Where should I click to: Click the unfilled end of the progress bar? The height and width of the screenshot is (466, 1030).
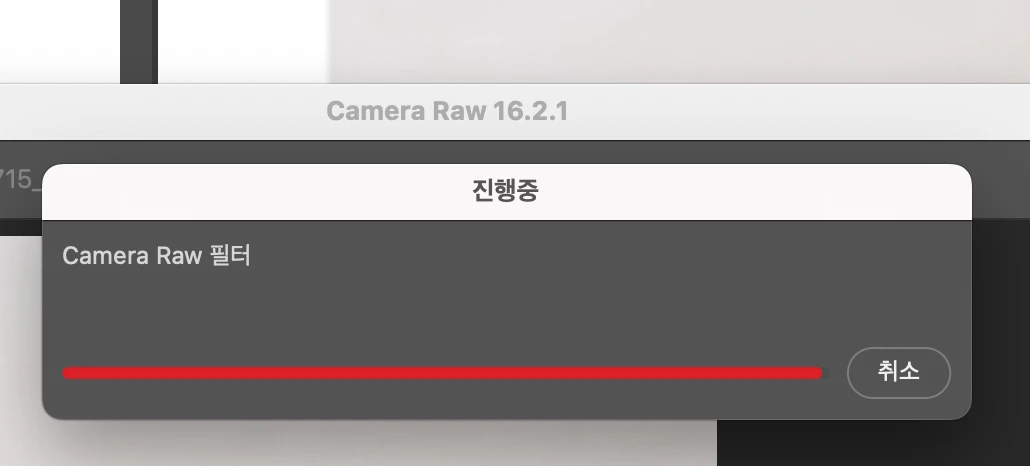(x=826, y=373)
